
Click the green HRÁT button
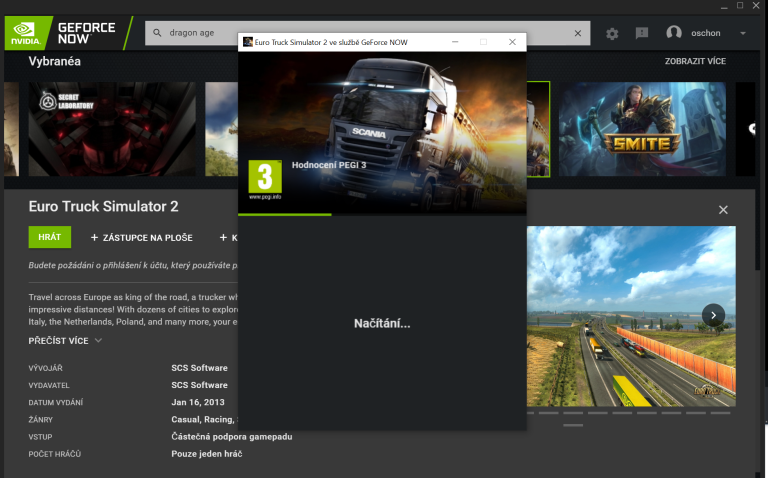tap(49, 237)
